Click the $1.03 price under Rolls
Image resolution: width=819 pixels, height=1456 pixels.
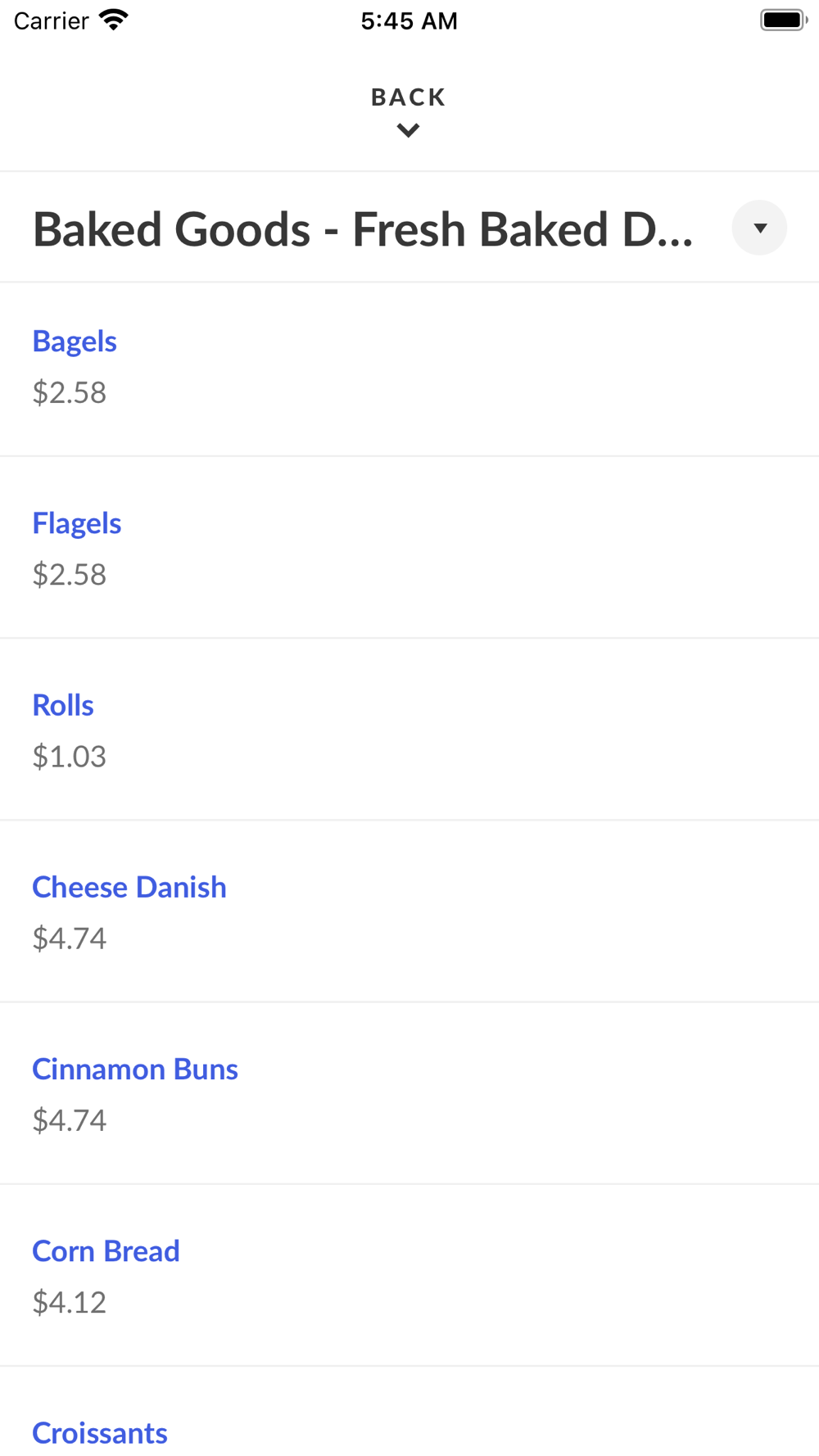pos(70,757)
